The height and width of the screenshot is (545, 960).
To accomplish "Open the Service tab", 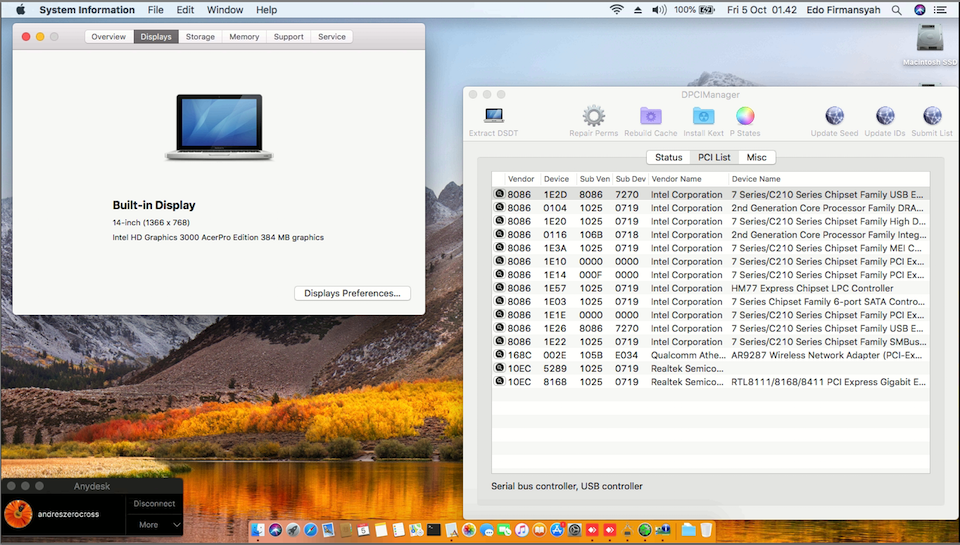I will point(332,37).
